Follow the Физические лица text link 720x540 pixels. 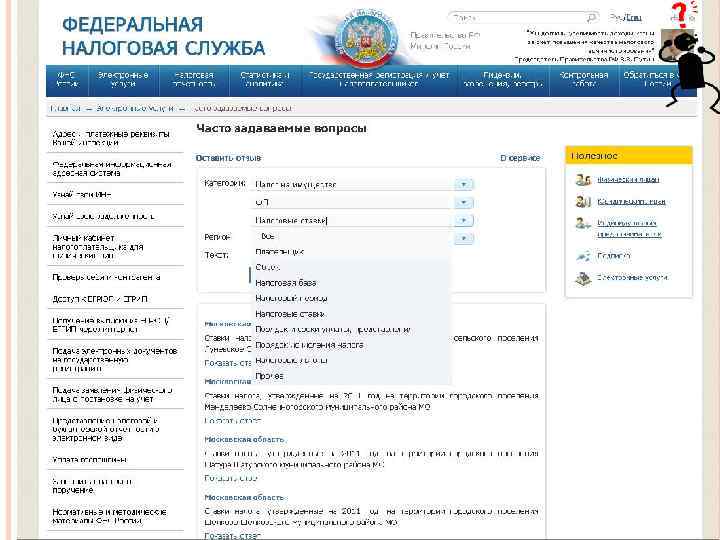tap(628, 180)
